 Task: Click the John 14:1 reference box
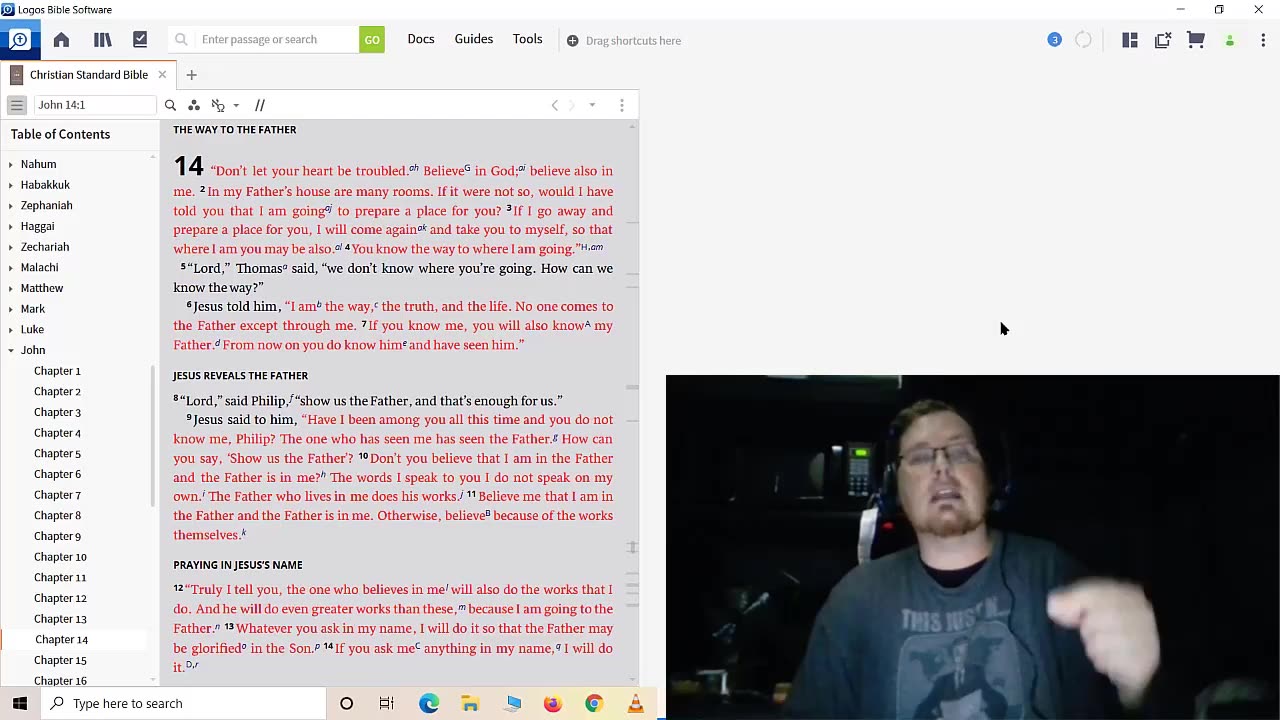[95, 105]
